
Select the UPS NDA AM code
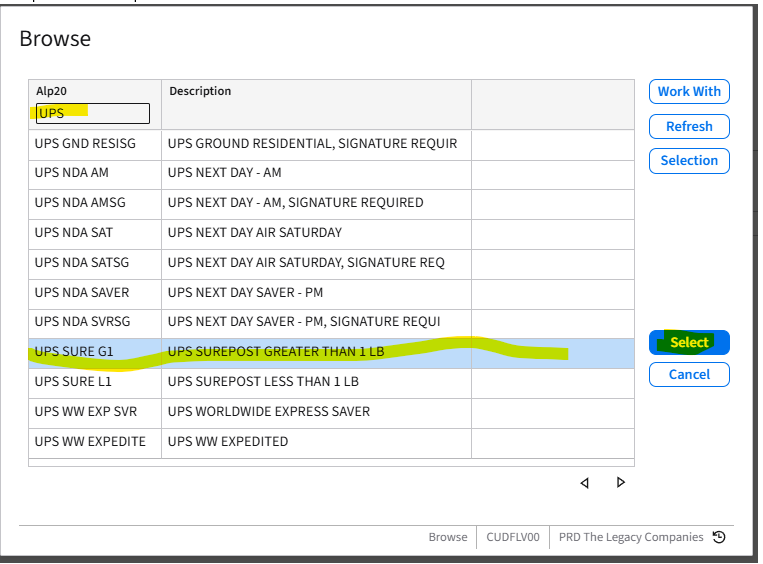coord(72,173)
